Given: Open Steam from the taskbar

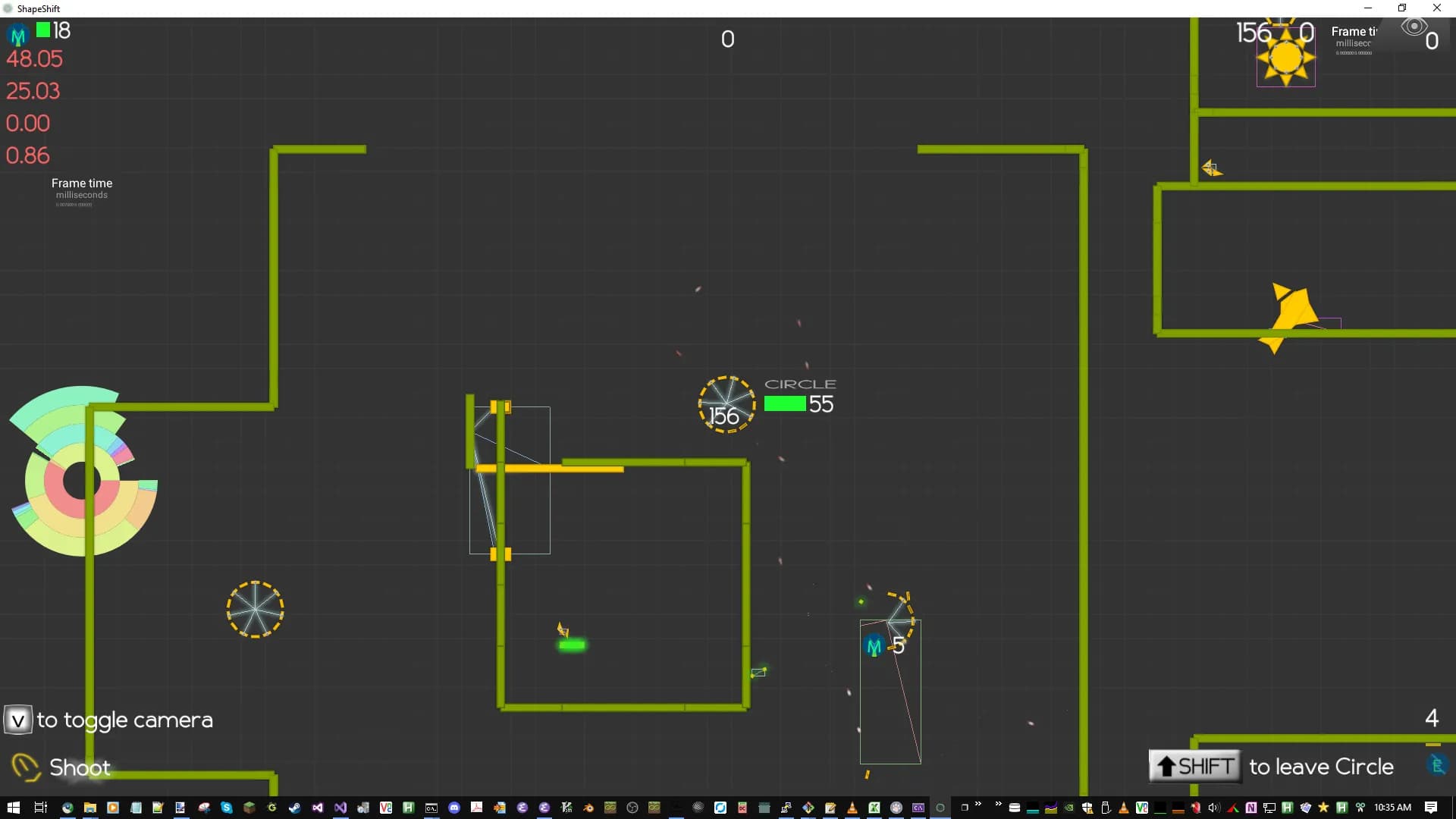Looking at the screenshot, I should [294, 808].
